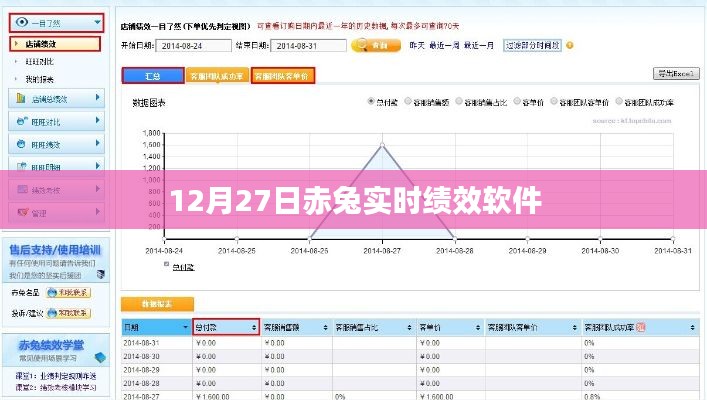Screen dimensions: 707x400
Task: Sort by the 客服销售占比 column arrows
Action: click(x=409, y=327)
